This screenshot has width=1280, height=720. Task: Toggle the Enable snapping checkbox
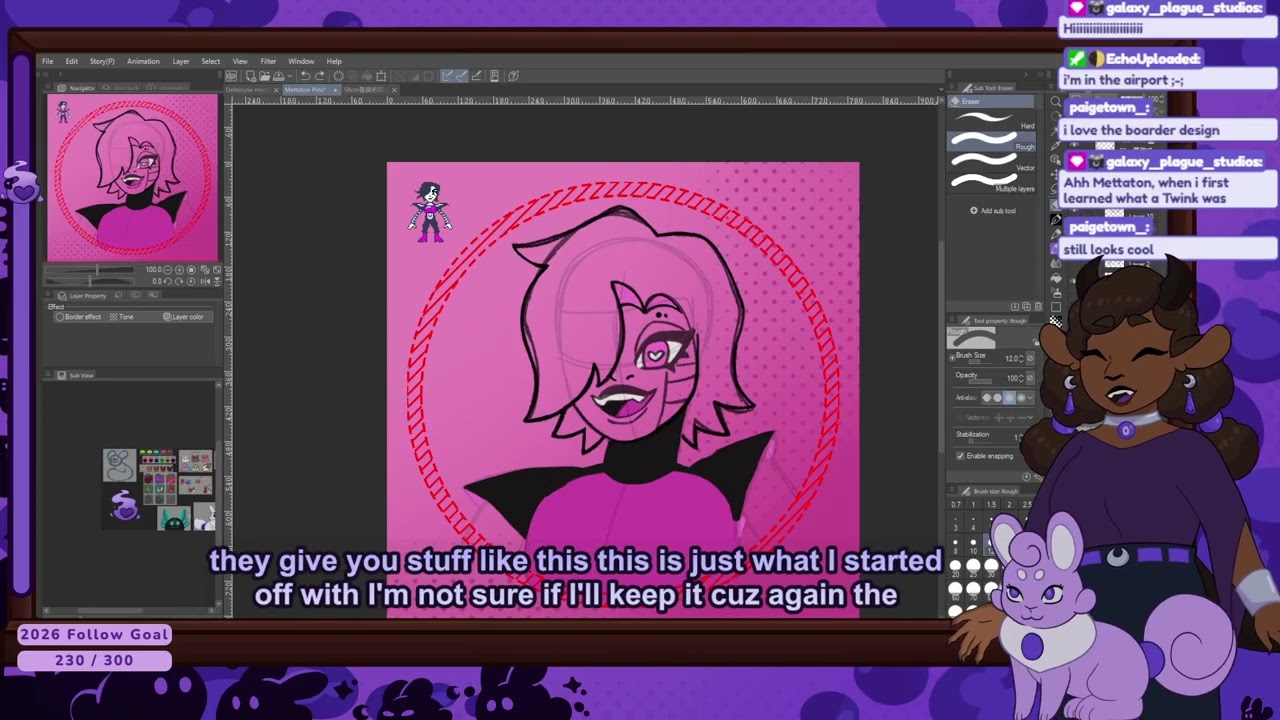click(960, 456)
